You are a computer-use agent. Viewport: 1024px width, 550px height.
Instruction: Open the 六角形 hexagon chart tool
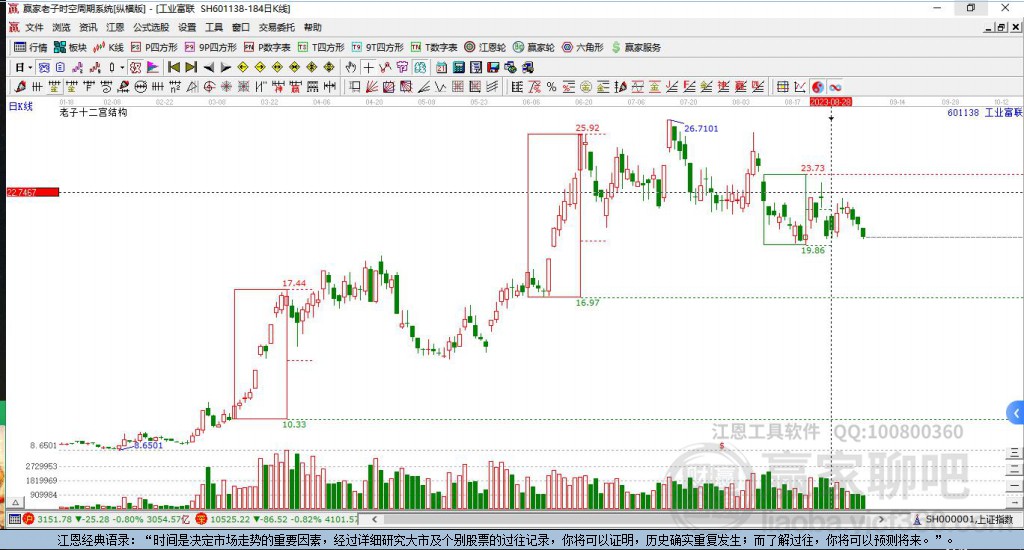[583, 47]
